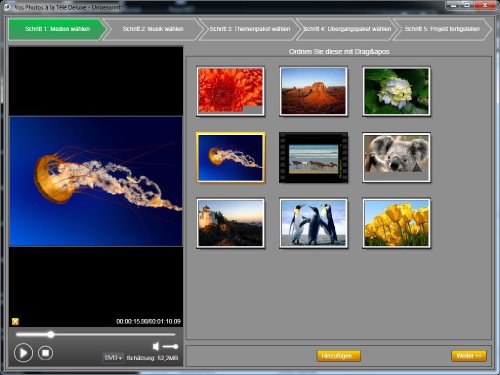Open the DVD output format dropdown
The height and width of the screenshot is (375, 500).
tap(113, 358)
